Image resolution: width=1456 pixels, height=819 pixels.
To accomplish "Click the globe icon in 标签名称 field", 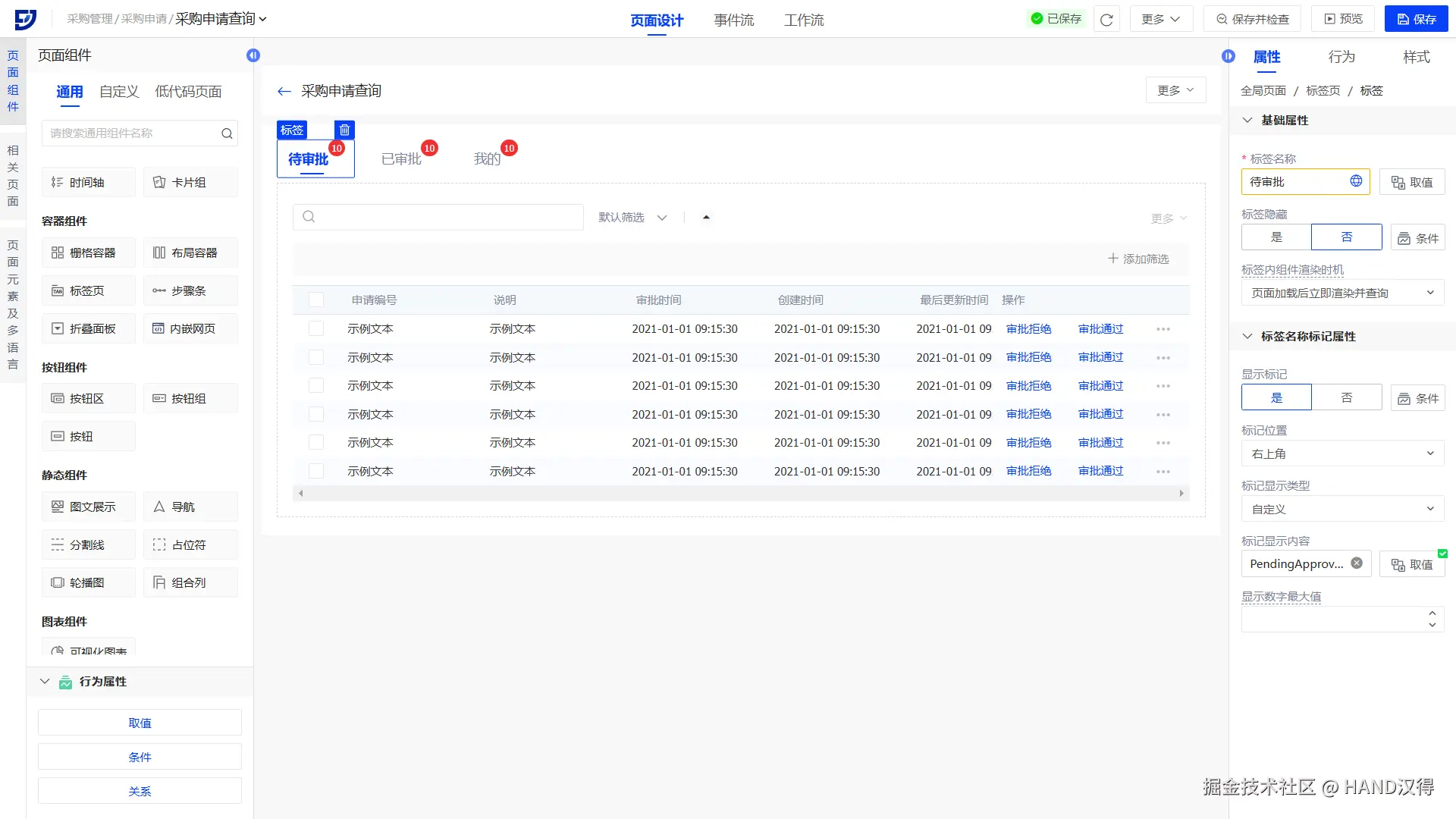I will pyautogui.click(x=1356, y=181).
